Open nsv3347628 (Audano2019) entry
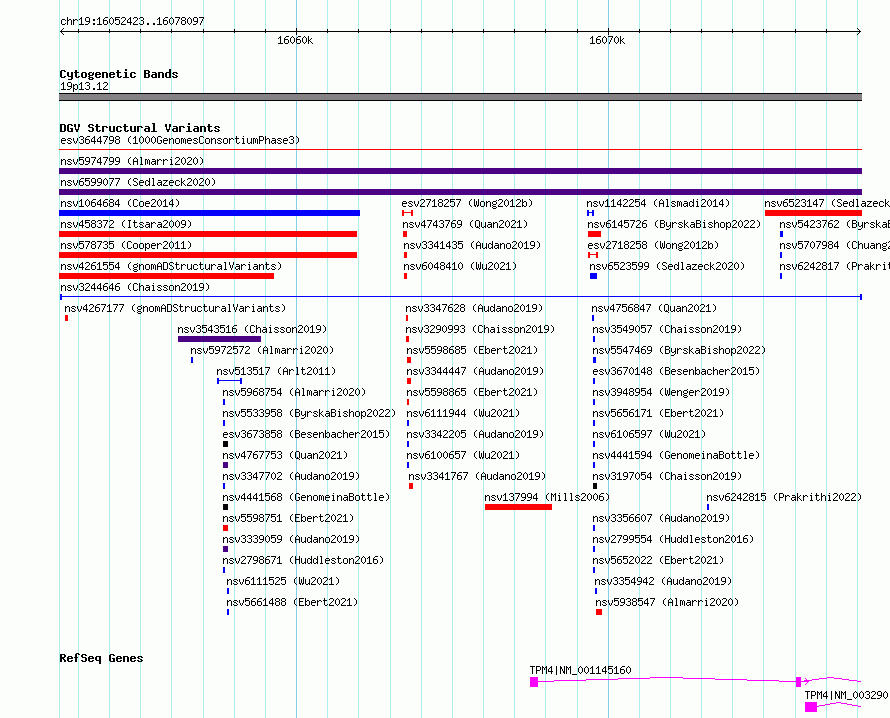890x718 pixels. [x=474, y=308]
